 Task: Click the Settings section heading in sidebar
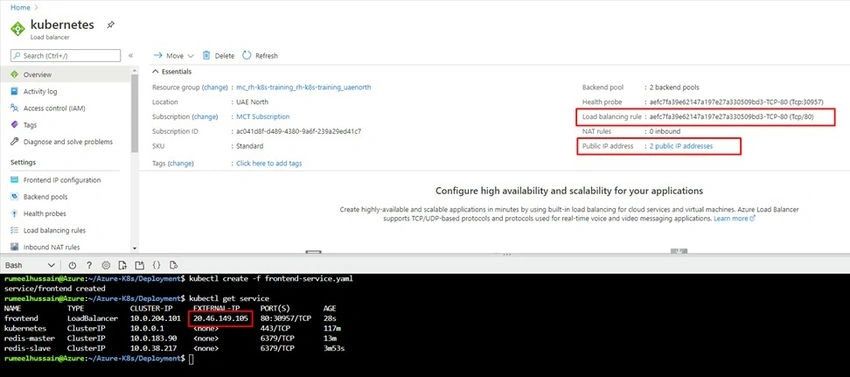(23, 162)
